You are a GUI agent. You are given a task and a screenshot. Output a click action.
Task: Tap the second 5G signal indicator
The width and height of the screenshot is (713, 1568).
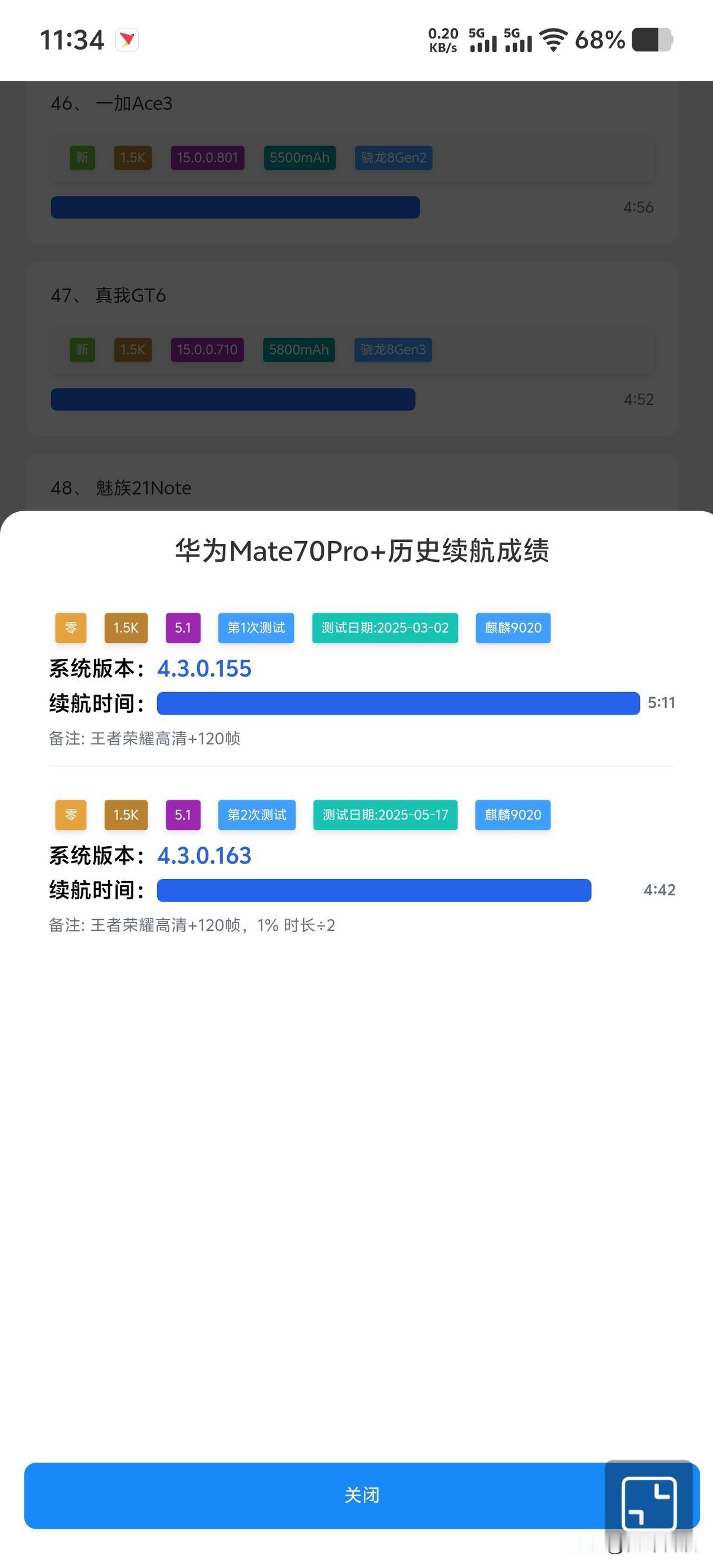(x=518, y=40)
